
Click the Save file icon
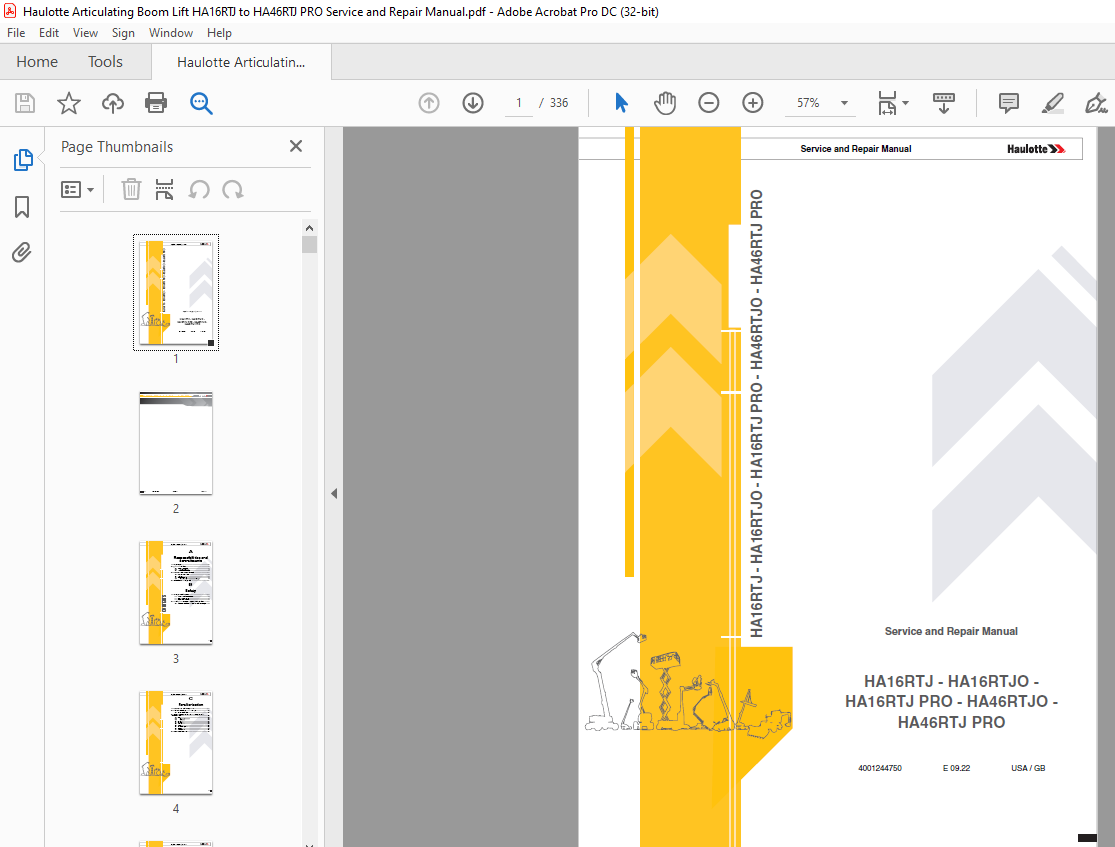(25, 103)
